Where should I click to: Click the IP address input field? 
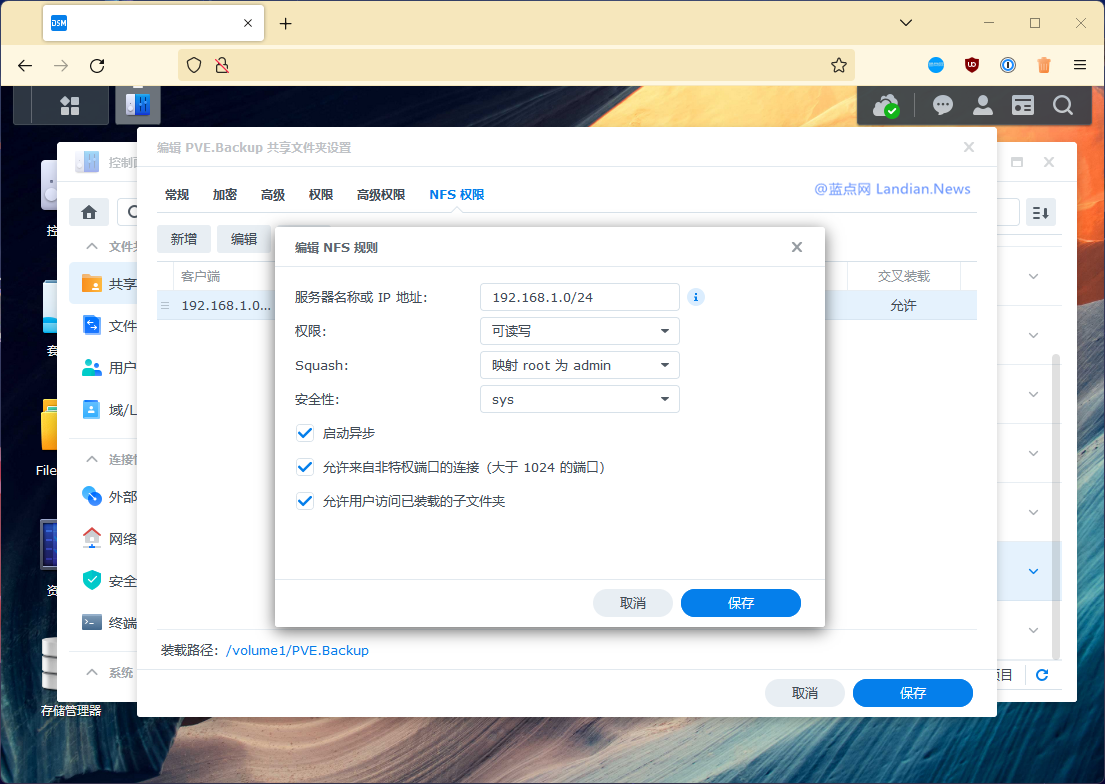point(580,297)
